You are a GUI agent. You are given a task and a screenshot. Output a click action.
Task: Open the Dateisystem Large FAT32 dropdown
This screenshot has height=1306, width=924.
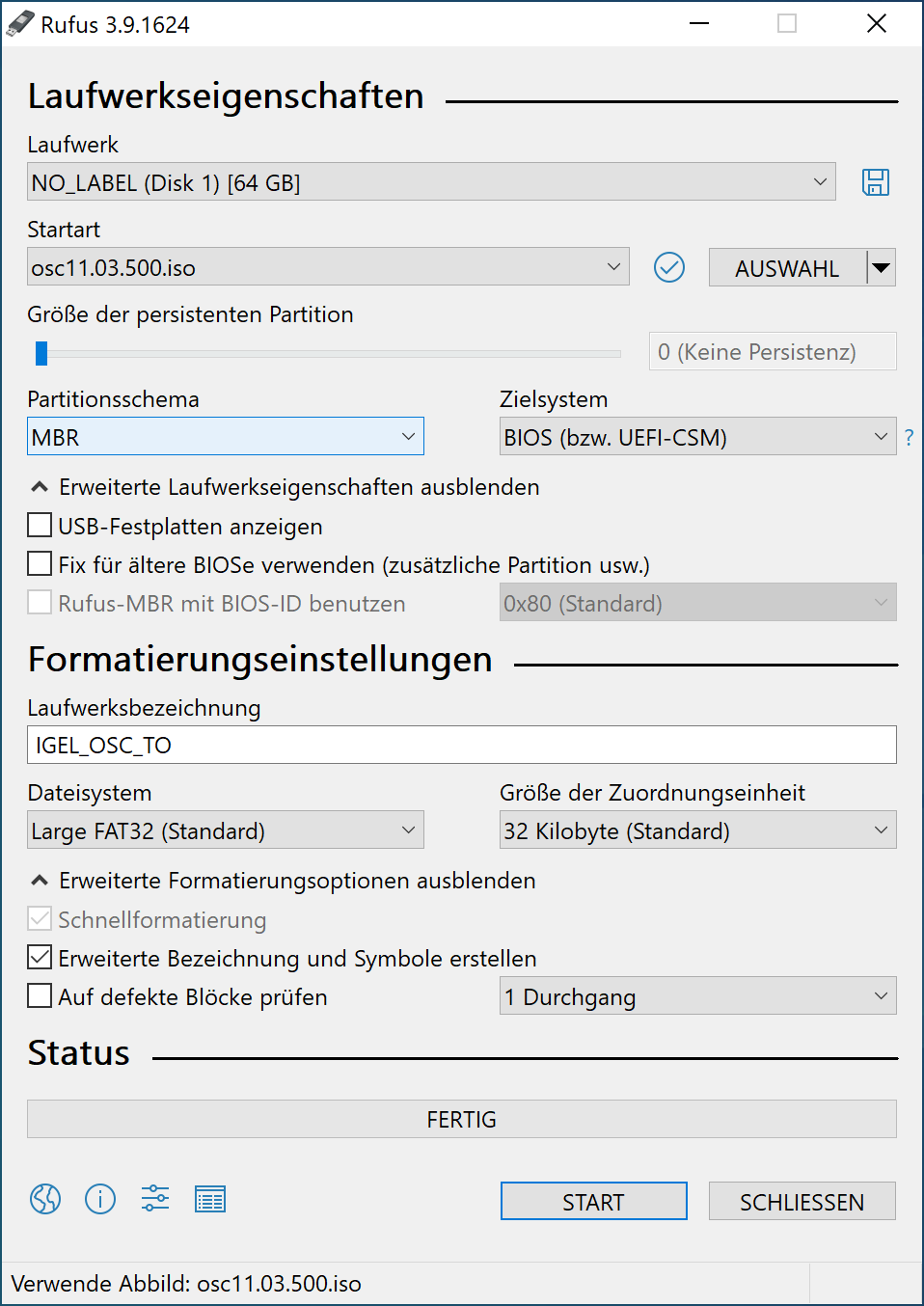coord(225,830)
